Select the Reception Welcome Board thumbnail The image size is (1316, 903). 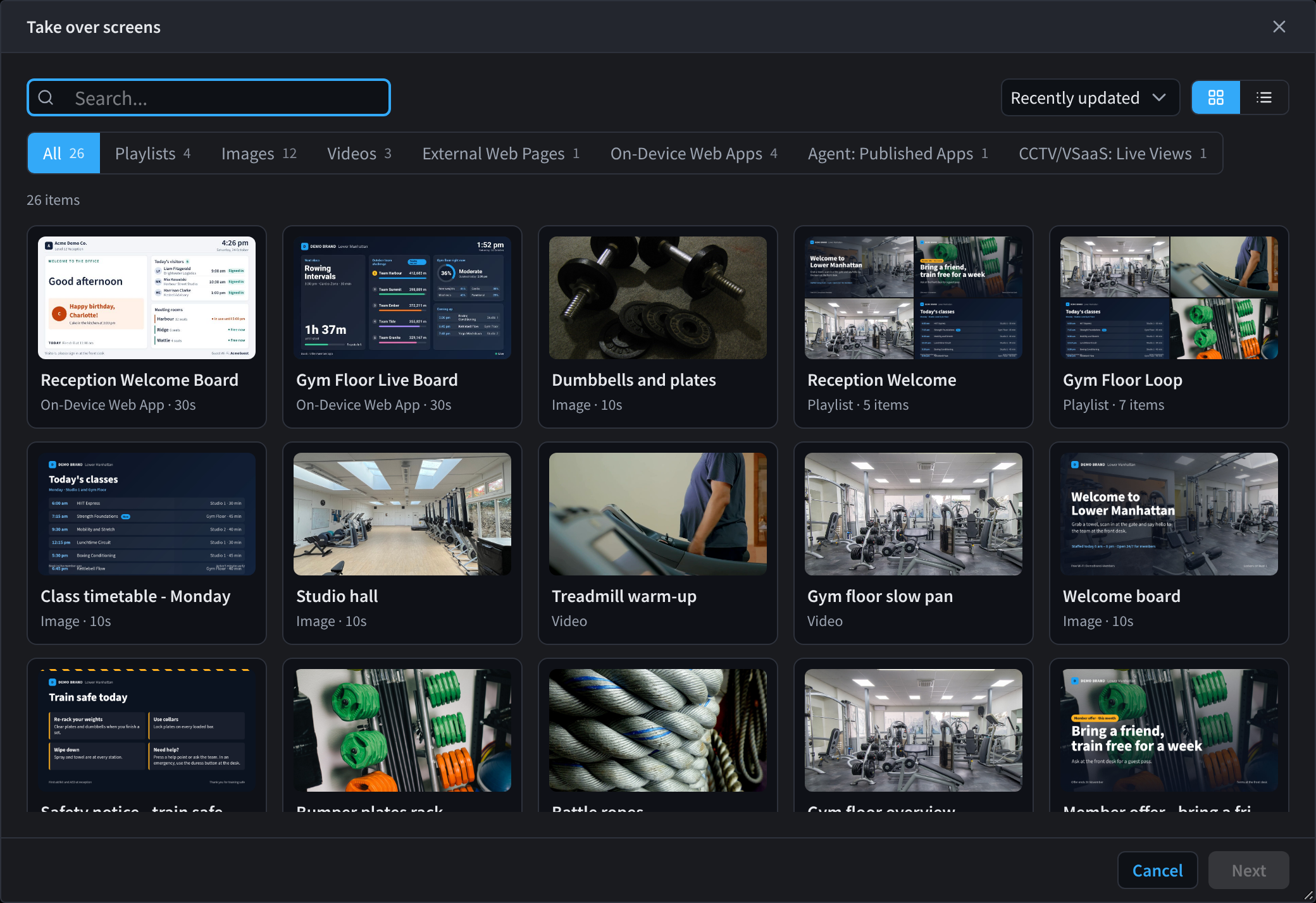click(147, 298)
